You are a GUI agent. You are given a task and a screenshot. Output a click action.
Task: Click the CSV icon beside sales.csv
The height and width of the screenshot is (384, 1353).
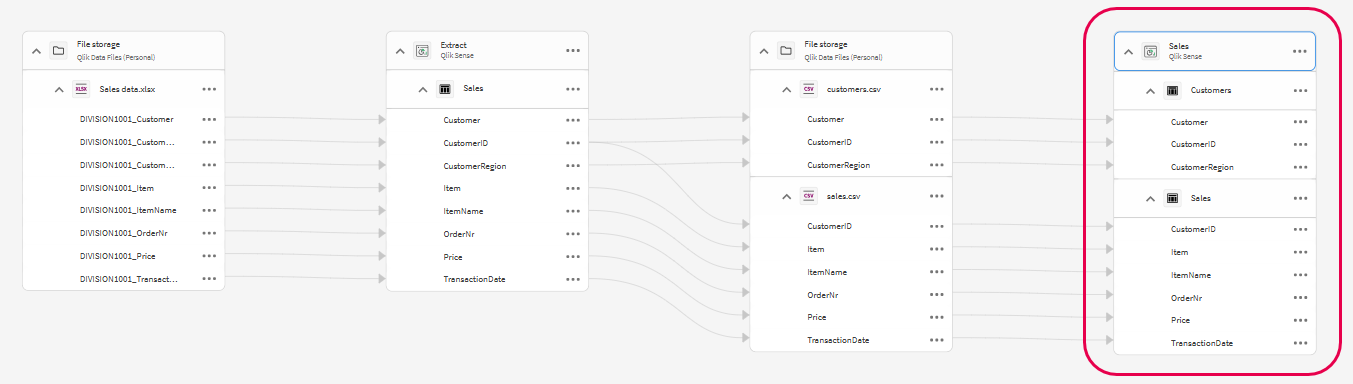(x=809, y=196)
